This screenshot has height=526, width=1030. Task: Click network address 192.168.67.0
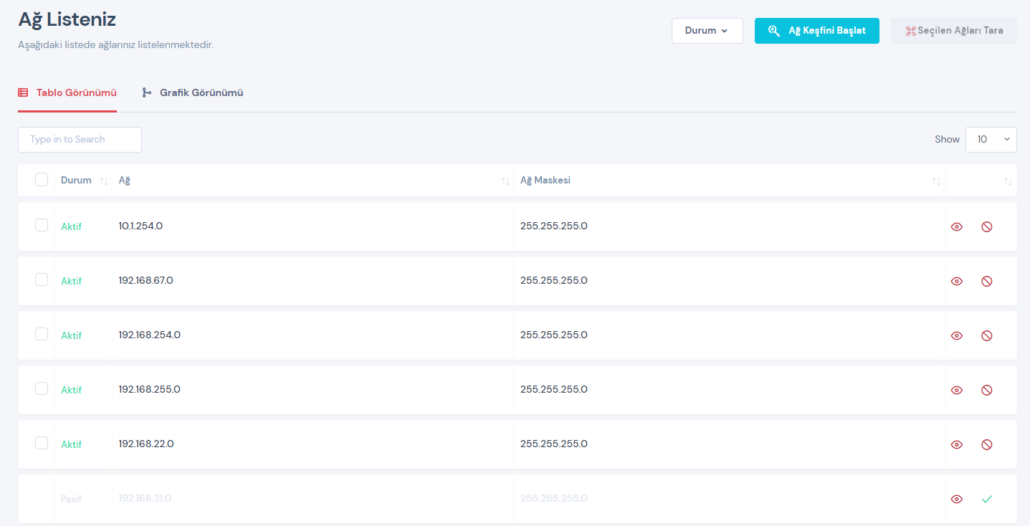[146, 280]
